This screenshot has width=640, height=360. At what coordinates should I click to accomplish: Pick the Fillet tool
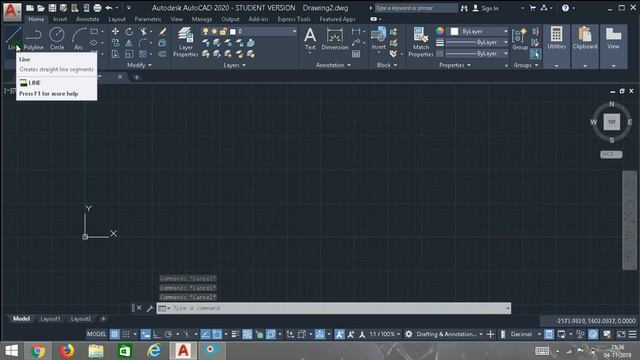tap(143, 43)
